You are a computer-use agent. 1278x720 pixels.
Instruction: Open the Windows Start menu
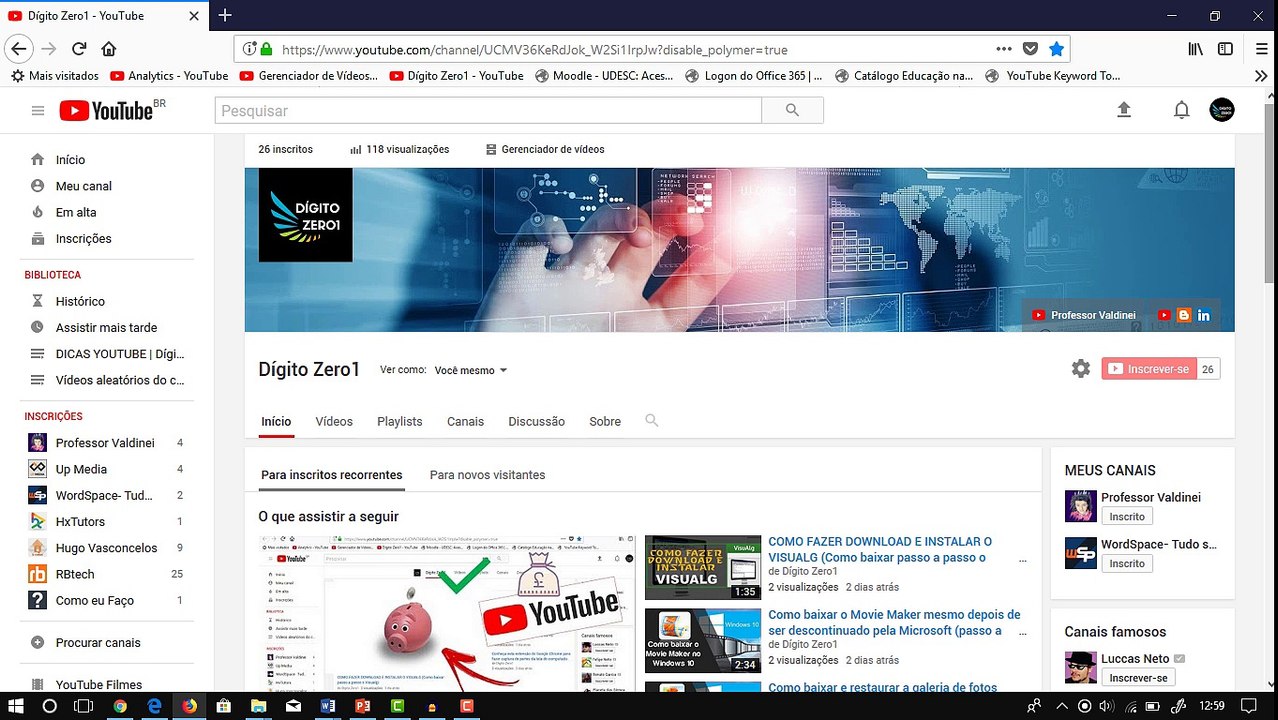(x=16, y=706)
